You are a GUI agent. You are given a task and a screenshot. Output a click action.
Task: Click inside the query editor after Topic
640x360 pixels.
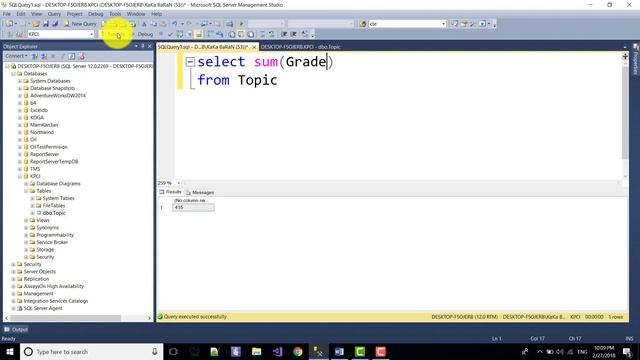(x=278, y=80)
